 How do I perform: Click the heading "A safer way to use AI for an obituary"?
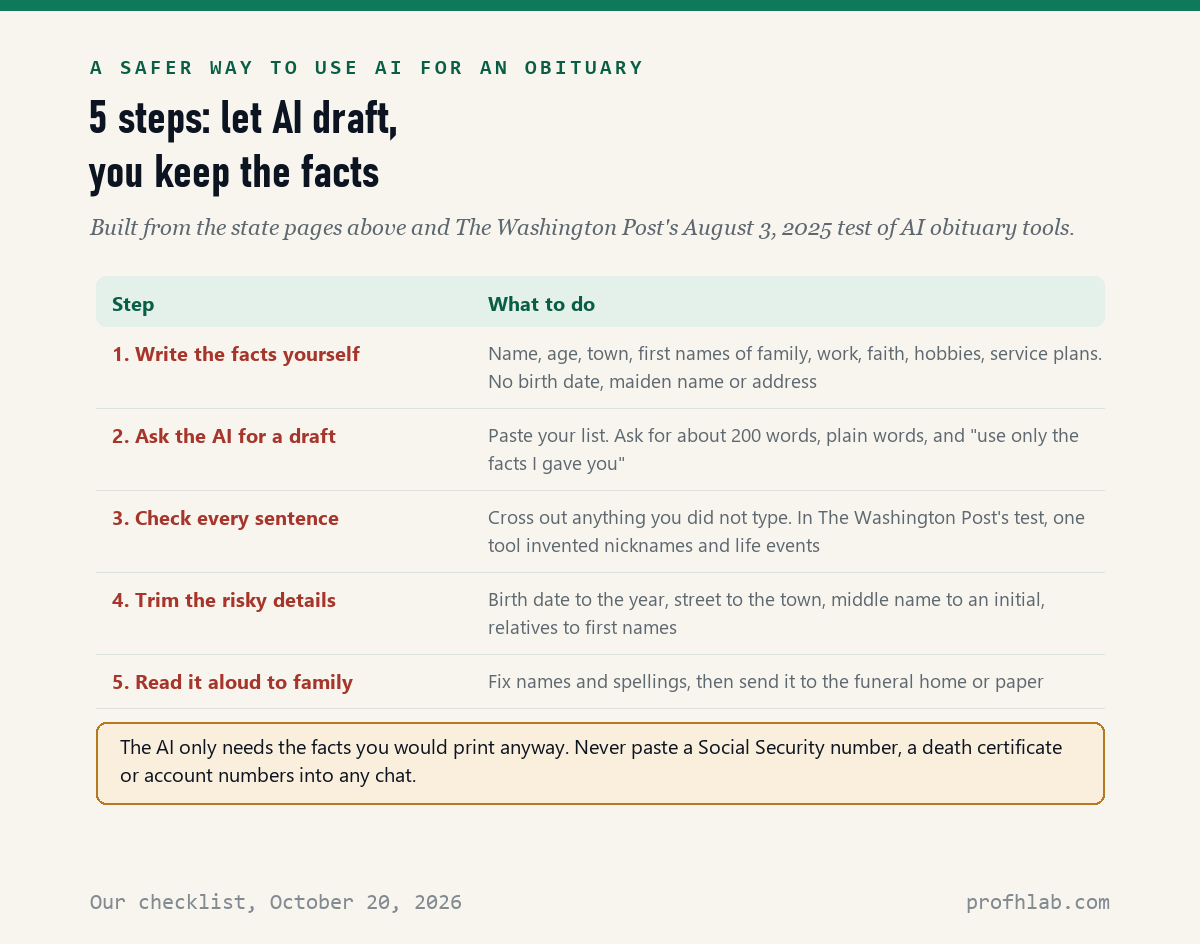(x=366, y=68)
